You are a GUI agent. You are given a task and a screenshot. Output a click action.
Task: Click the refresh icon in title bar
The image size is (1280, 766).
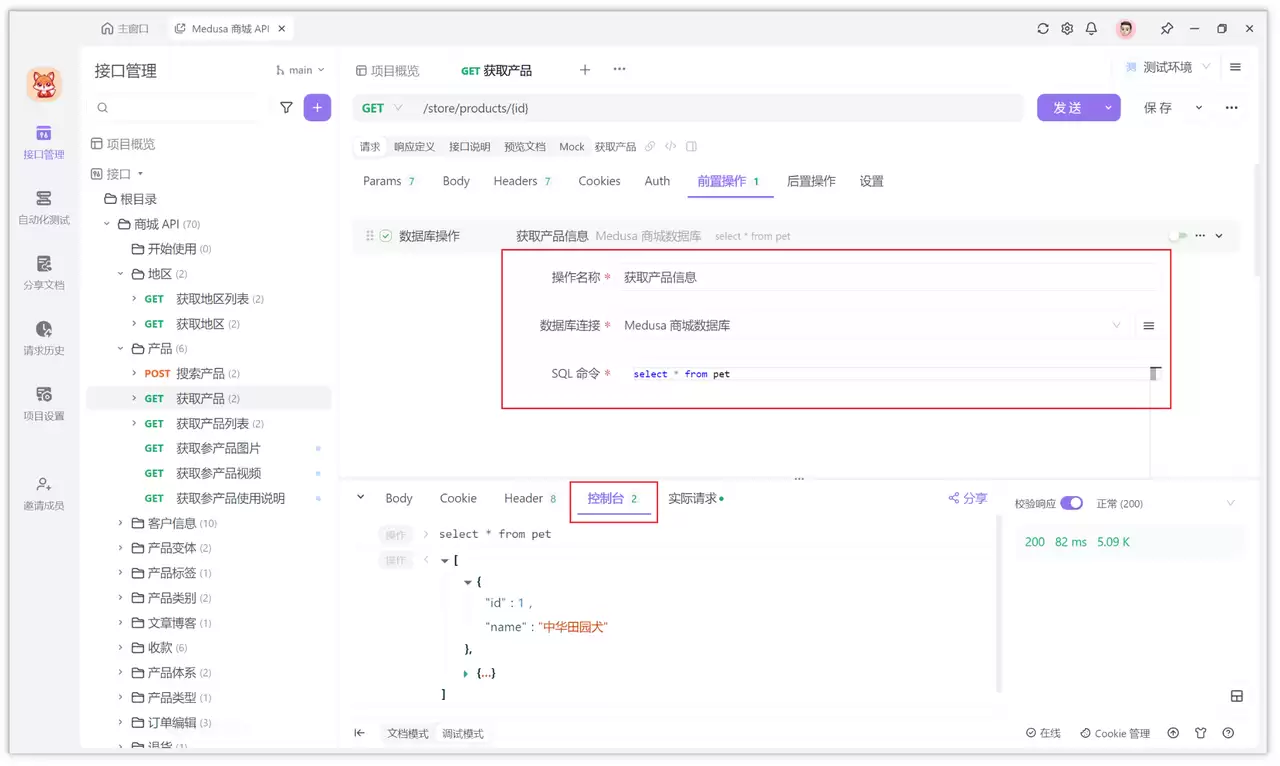[1043, 29]
